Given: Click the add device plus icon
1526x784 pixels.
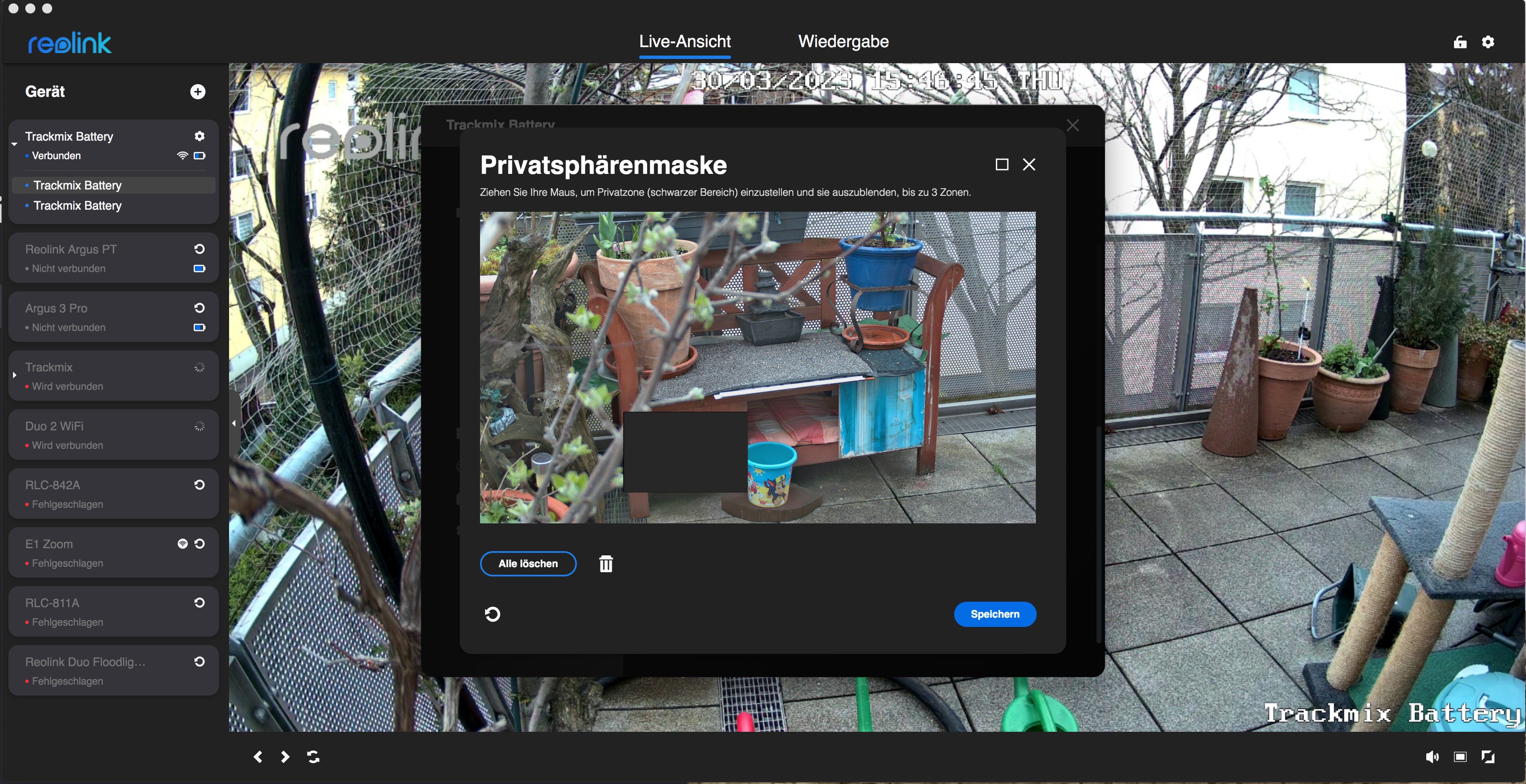Looking at the screenshot, I should [x=198, y=92].
